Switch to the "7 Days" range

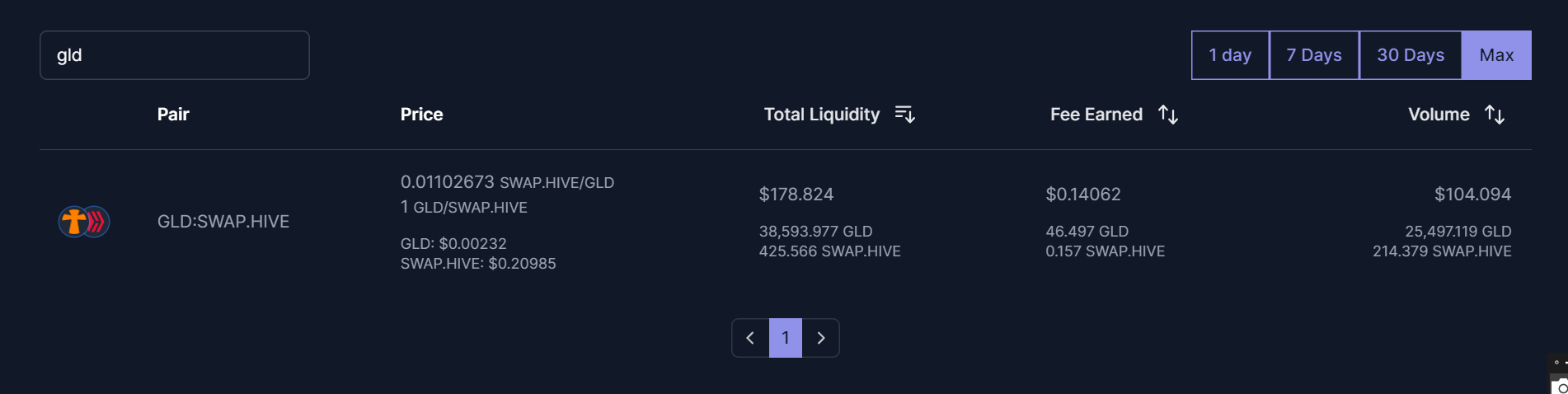pyautogui.click(x=1314, y=55)
